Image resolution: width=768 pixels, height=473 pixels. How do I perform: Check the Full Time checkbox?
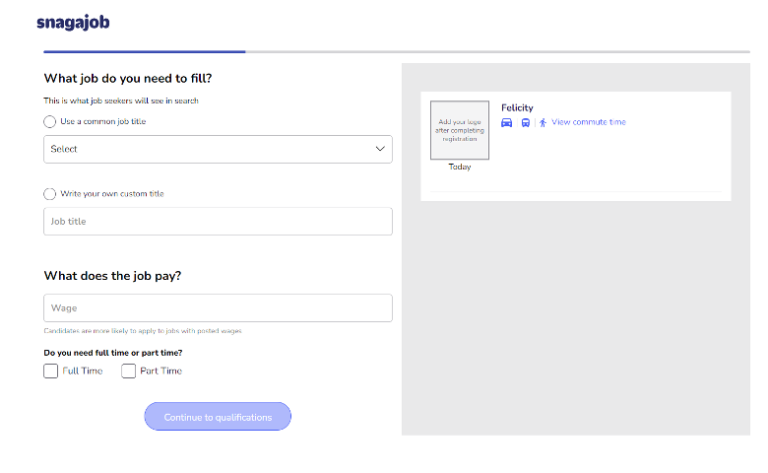pos(51,371)
